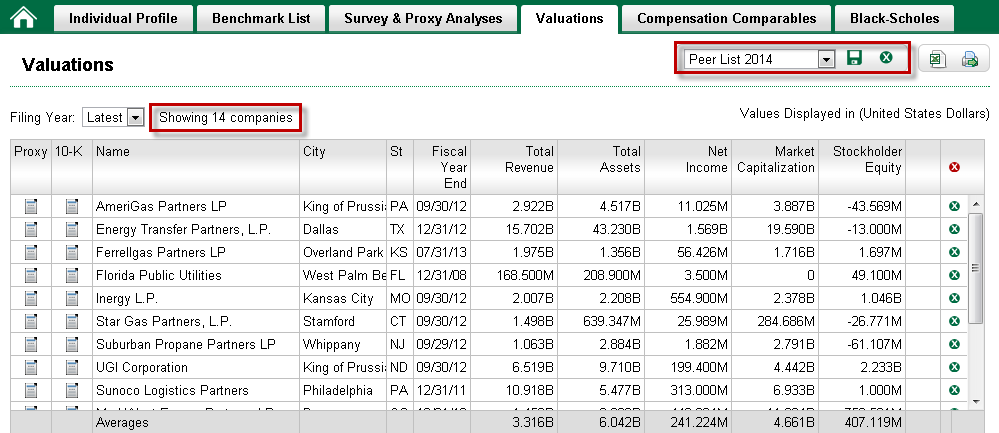
Task: Remove Ferrellgas Partners LP from list
Action: tap(954, 252)
